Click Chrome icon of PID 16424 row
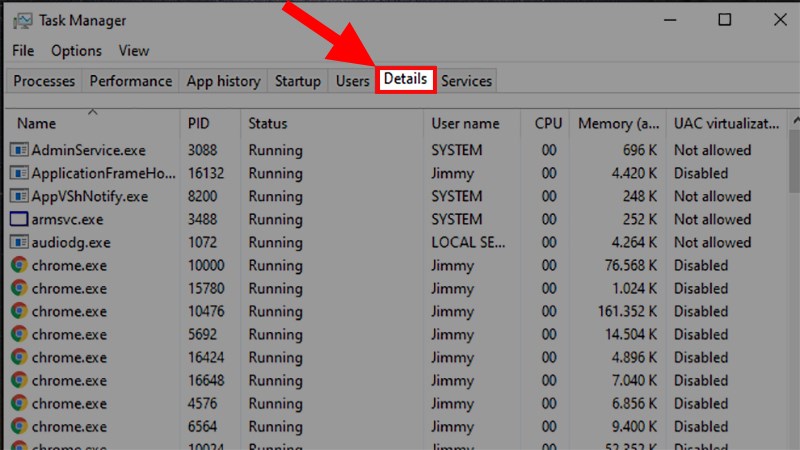800x450 pixels. coord(19,357)
